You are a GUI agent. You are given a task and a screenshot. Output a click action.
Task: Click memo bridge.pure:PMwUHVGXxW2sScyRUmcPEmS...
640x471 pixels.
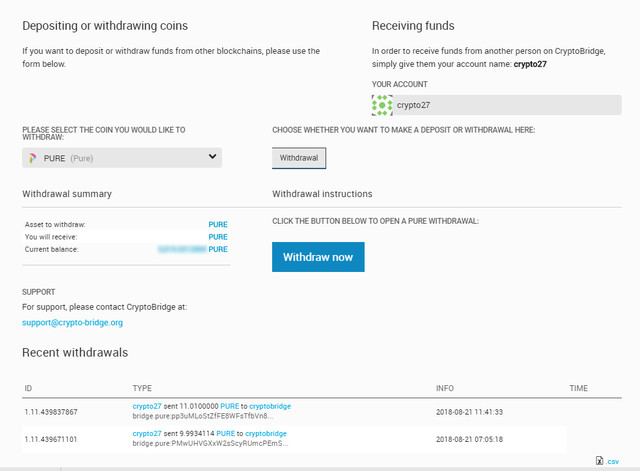pyautogui.click(x=210, y=443)
